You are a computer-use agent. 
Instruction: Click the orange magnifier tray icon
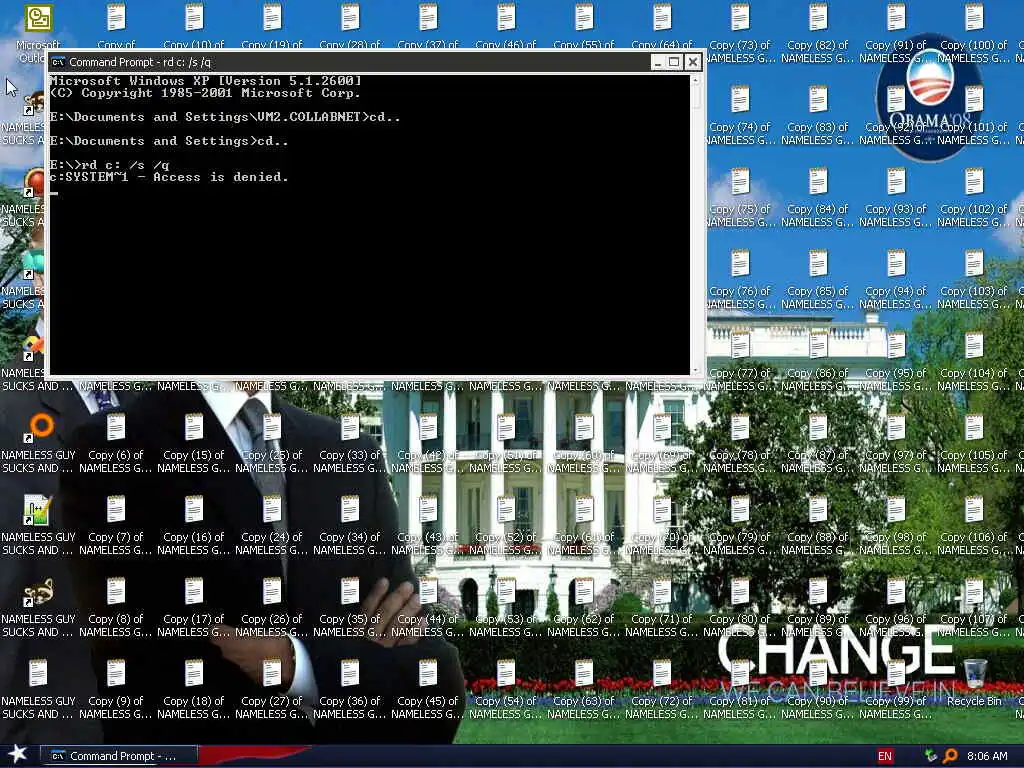coord(950,756)
